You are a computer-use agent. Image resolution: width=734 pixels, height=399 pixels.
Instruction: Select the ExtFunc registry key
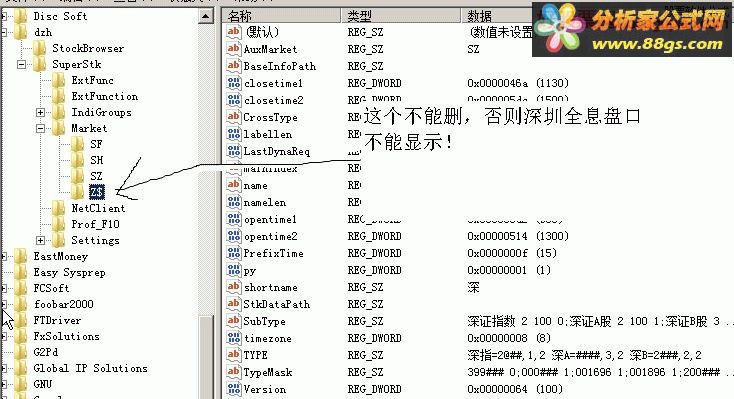92,80
